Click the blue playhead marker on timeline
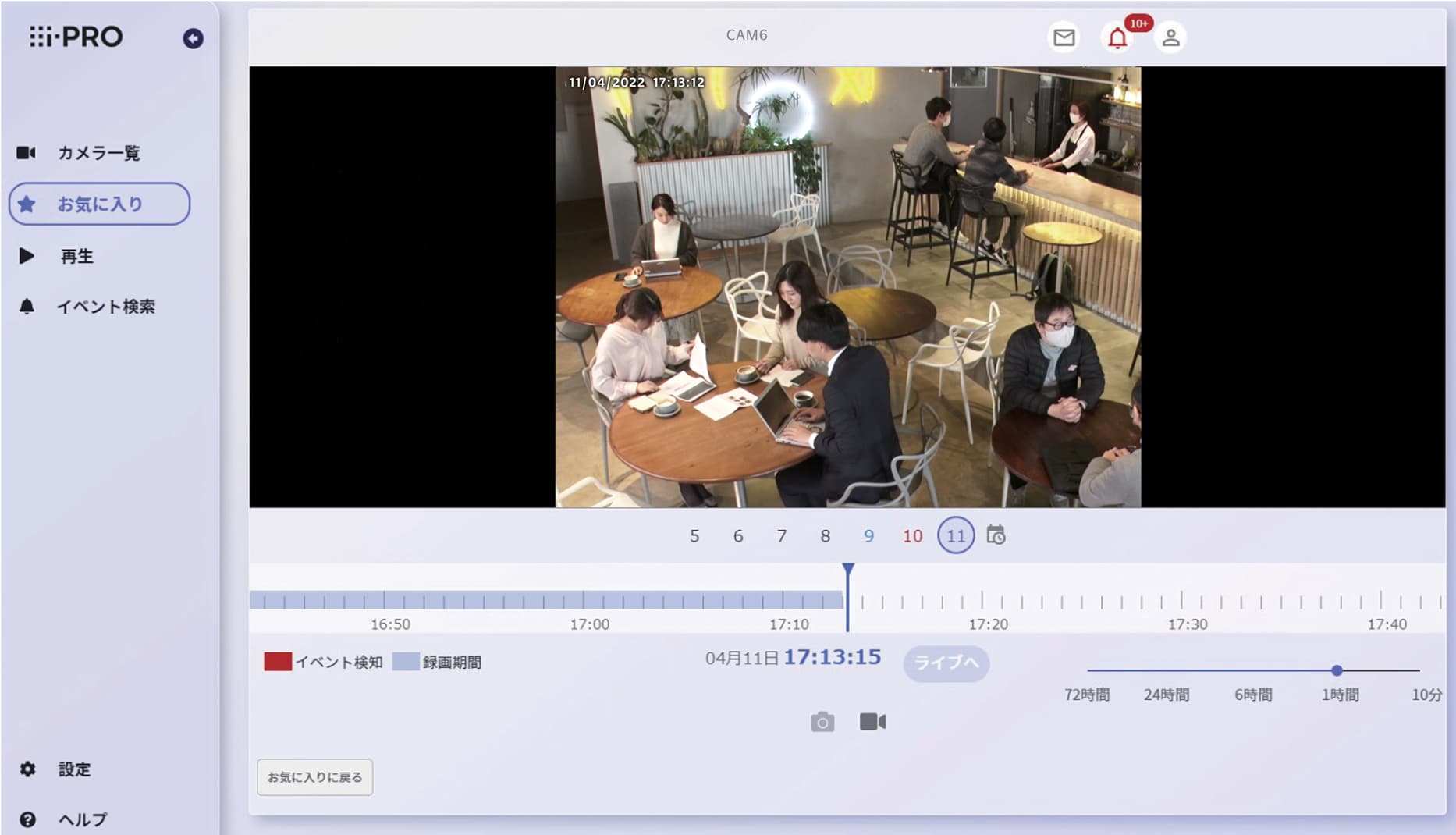Viewport: 1456px width, 835px height. 848,570
